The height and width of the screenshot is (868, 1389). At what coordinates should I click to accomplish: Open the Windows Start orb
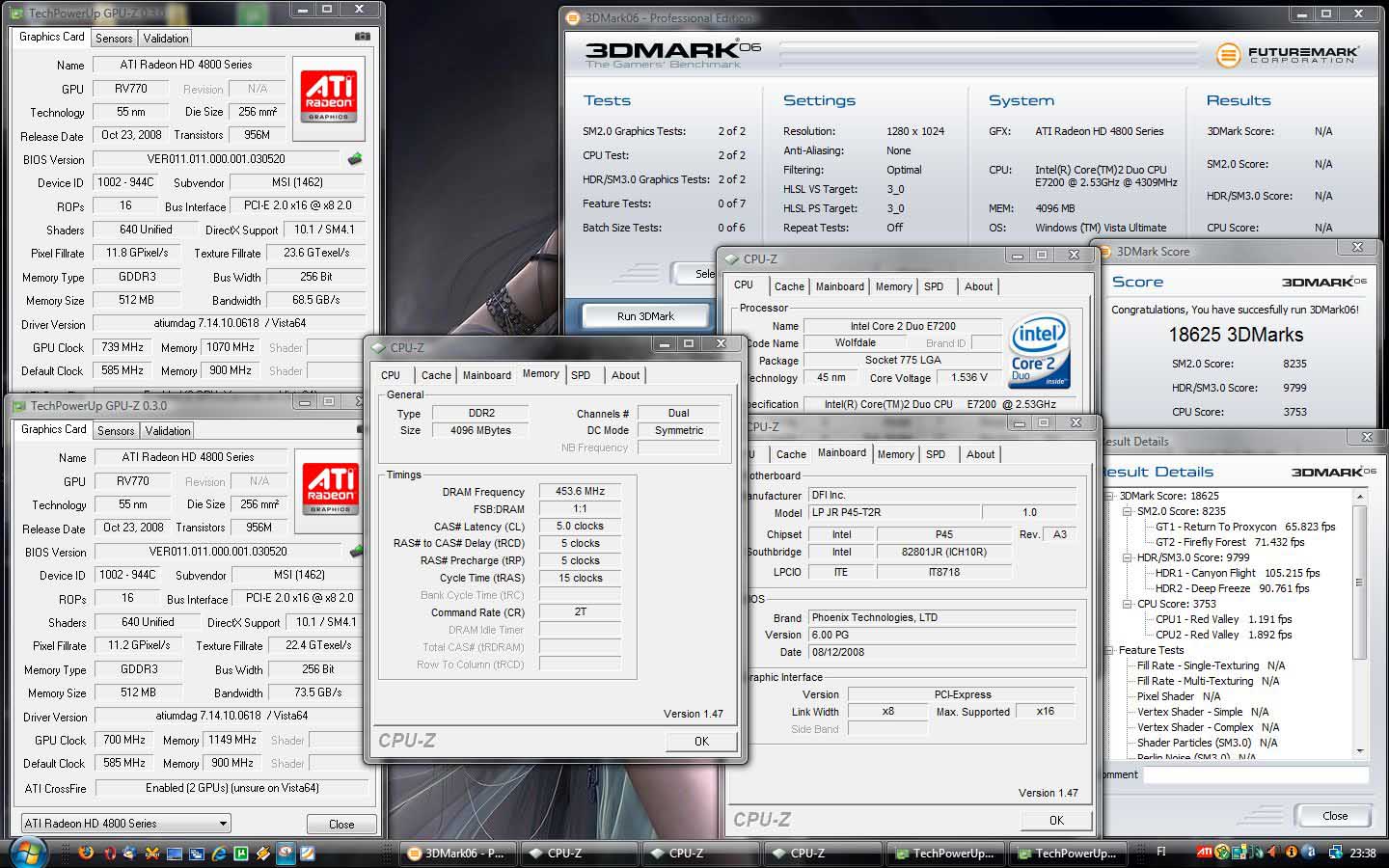(x=29, y=852)
